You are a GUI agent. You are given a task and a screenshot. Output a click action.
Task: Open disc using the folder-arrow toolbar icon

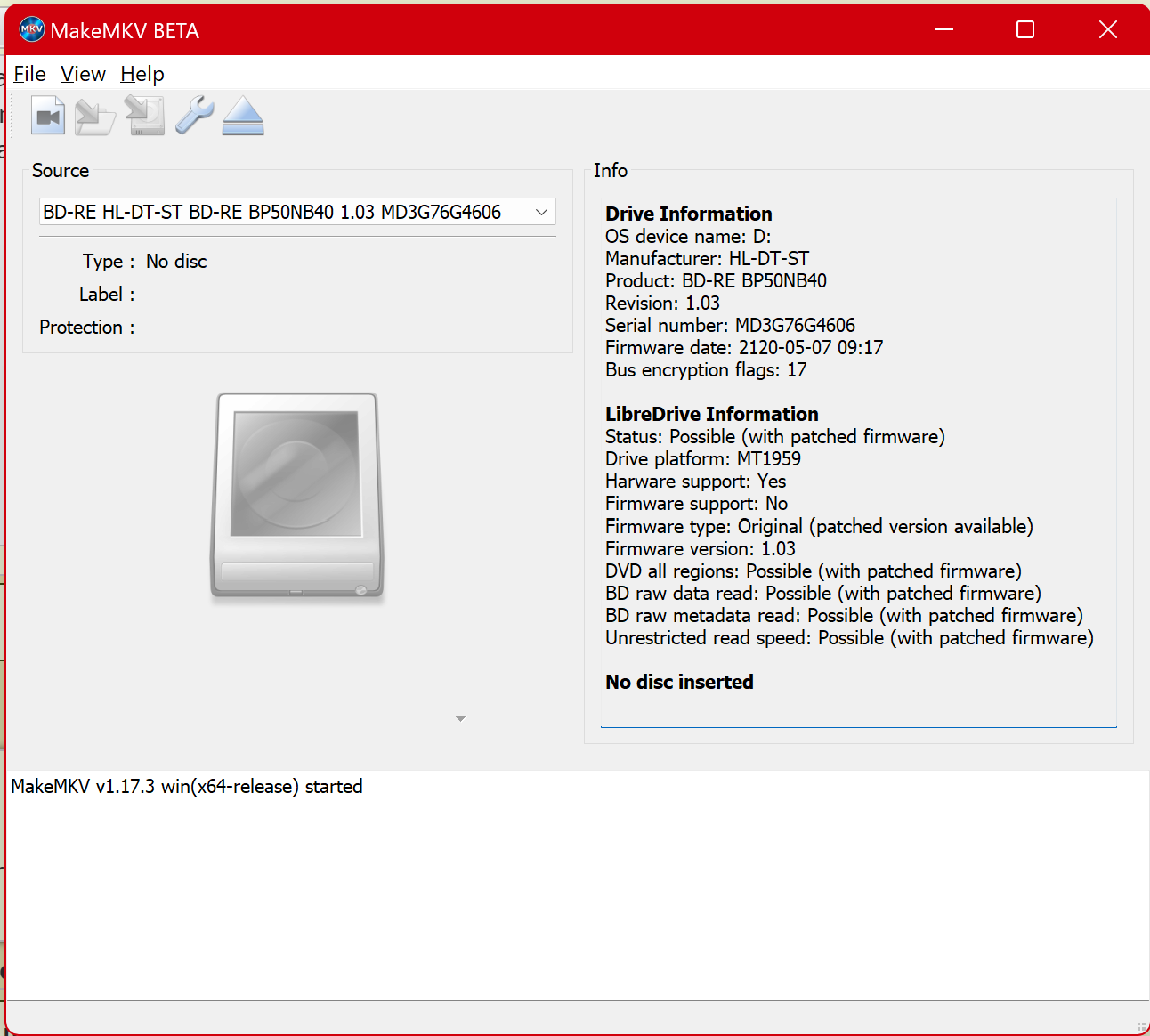click(95, 116)
